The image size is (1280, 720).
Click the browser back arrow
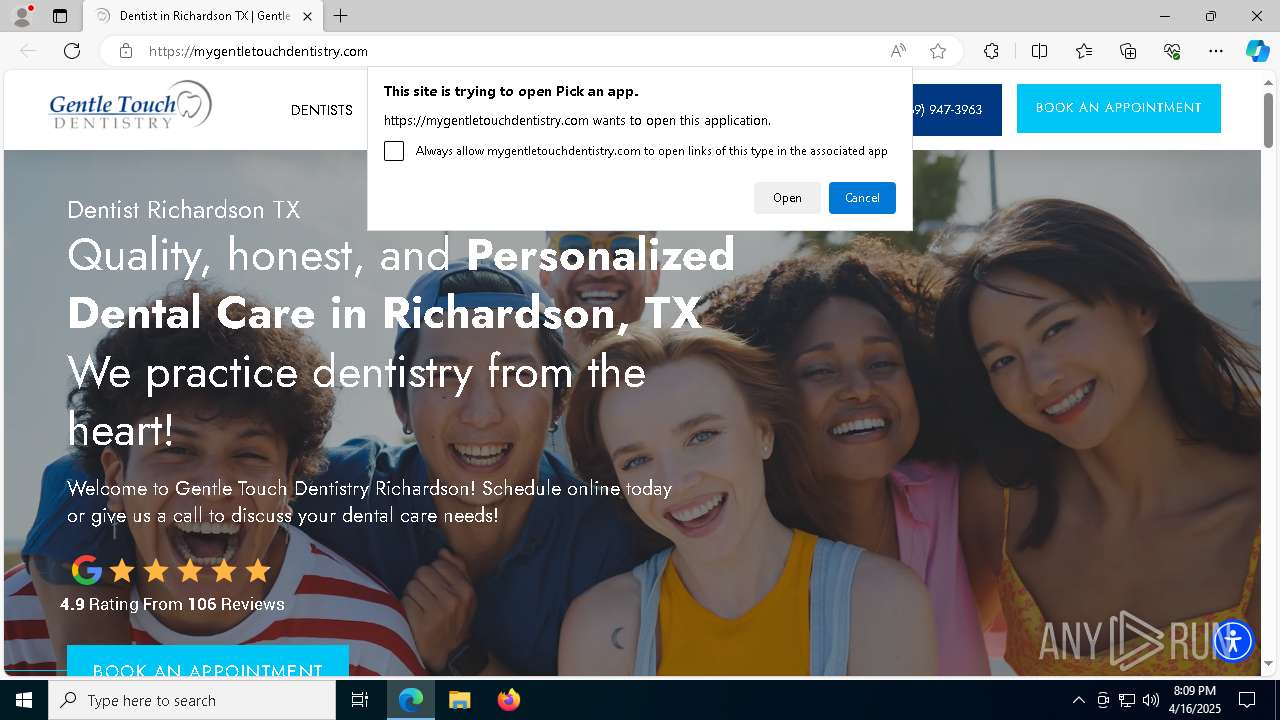click(28, 51)
